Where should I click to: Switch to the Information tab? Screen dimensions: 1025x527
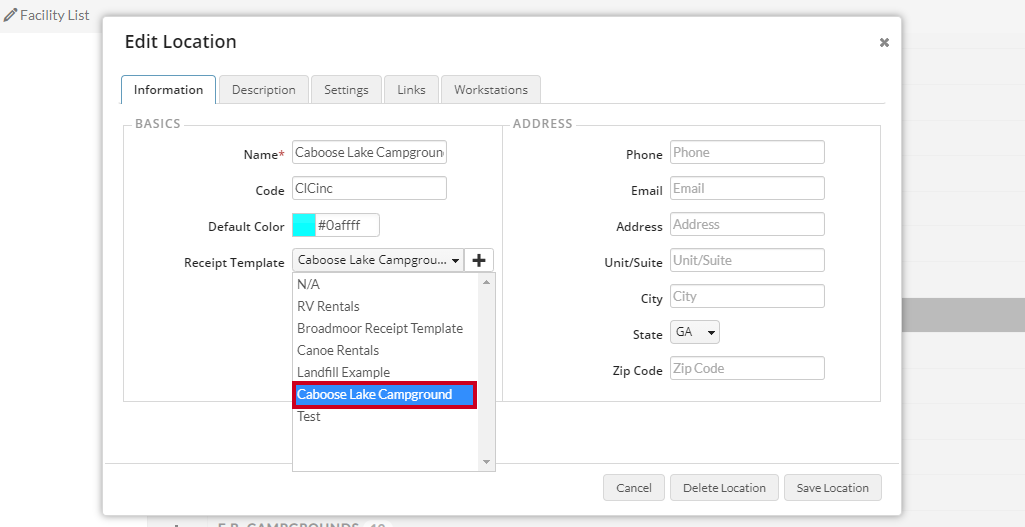[x=168, y=90]
